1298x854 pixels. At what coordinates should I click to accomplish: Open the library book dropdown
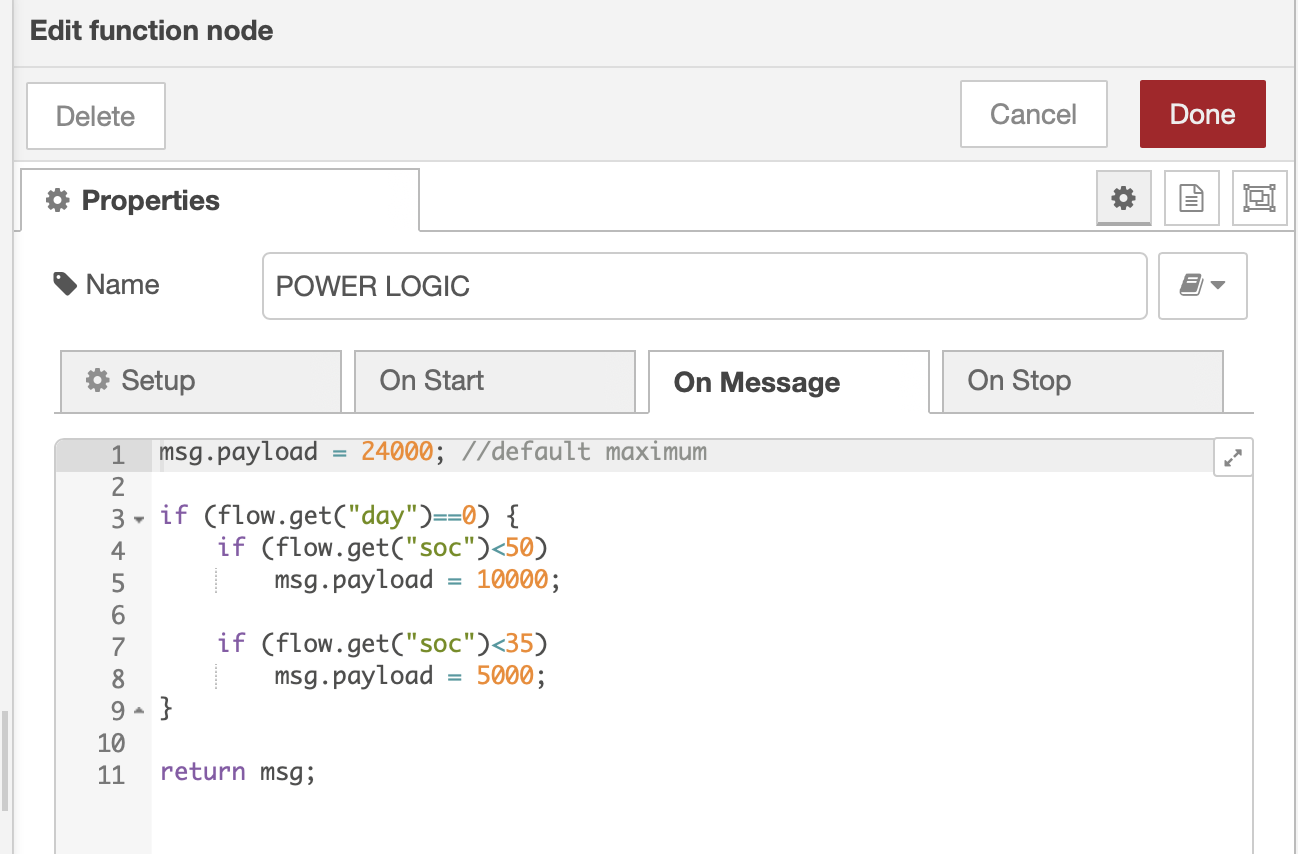tap(1202, 286)
